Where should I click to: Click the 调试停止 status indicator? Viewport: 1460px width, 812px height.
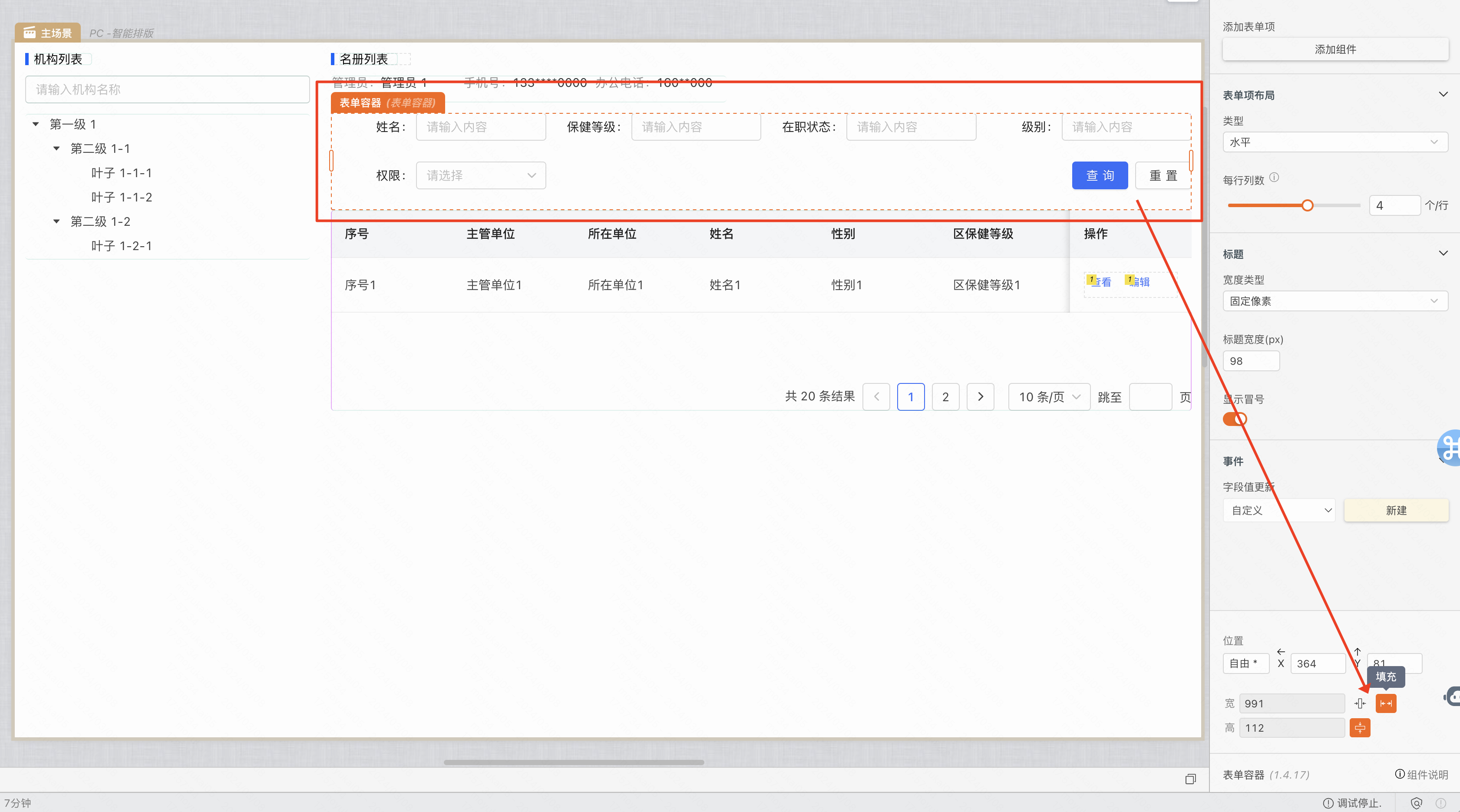[1352, 803]
